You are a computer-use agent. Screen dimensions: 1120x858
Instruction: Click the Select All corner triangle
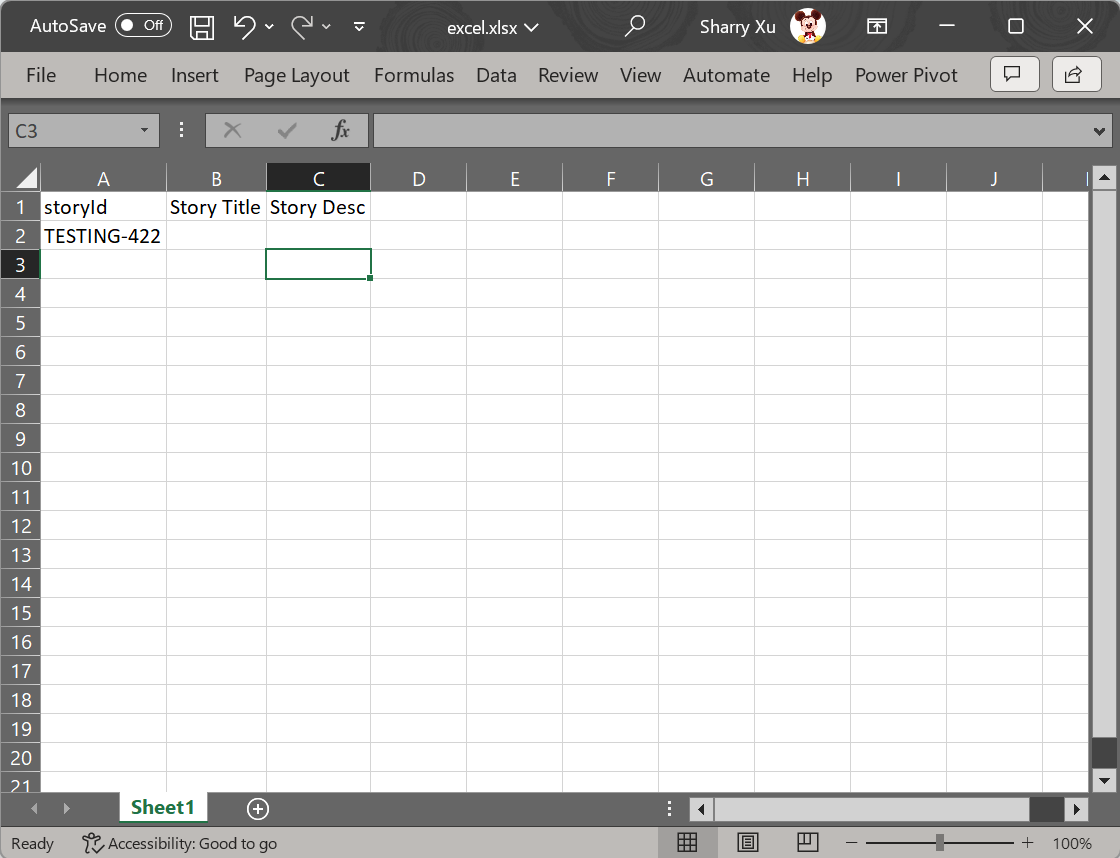pyautogui.click(x=26, y=177)
